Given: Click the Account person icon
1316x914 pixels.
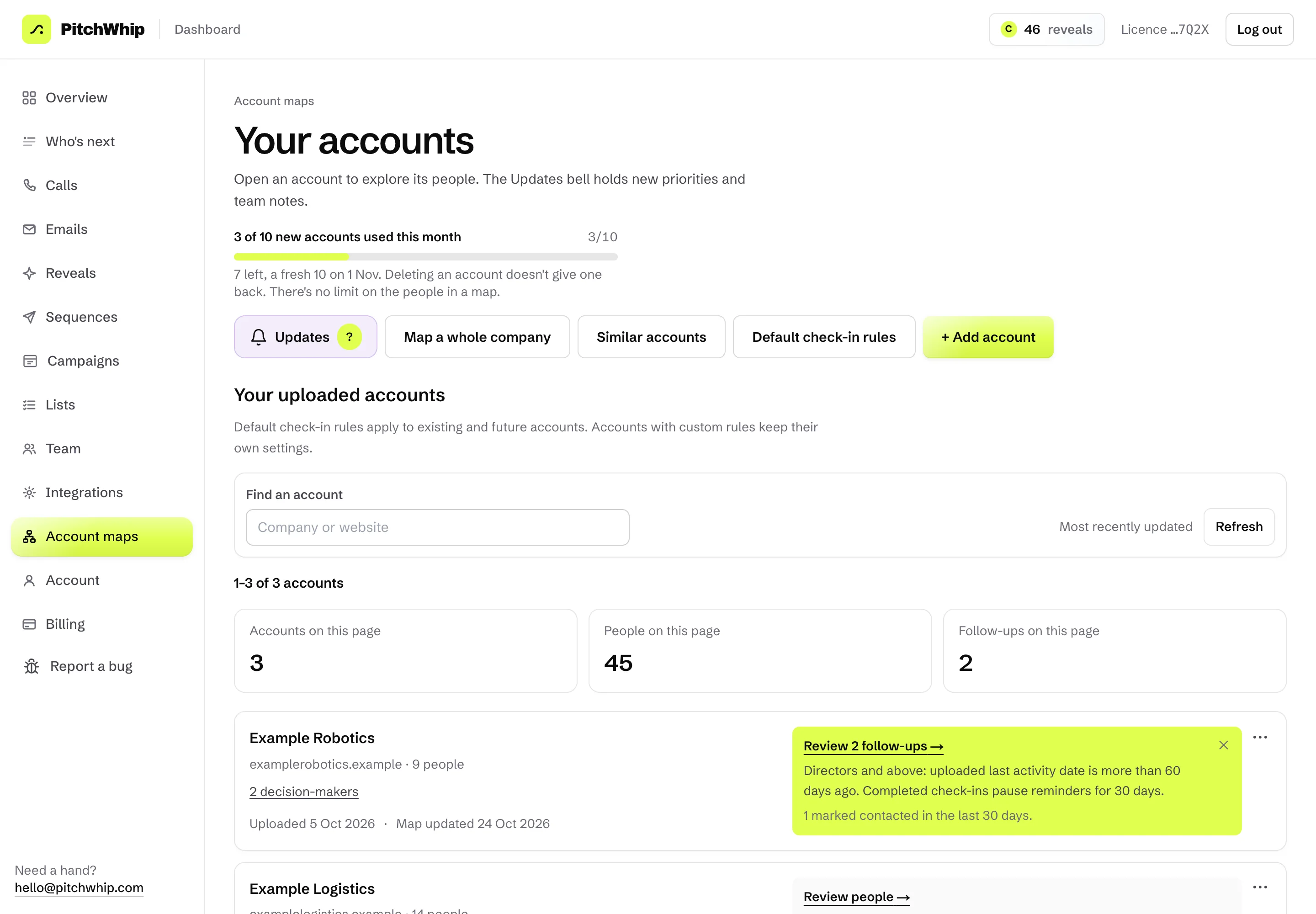Looking at the screenshot, I should pyautogui.click(x=29, y=580).
